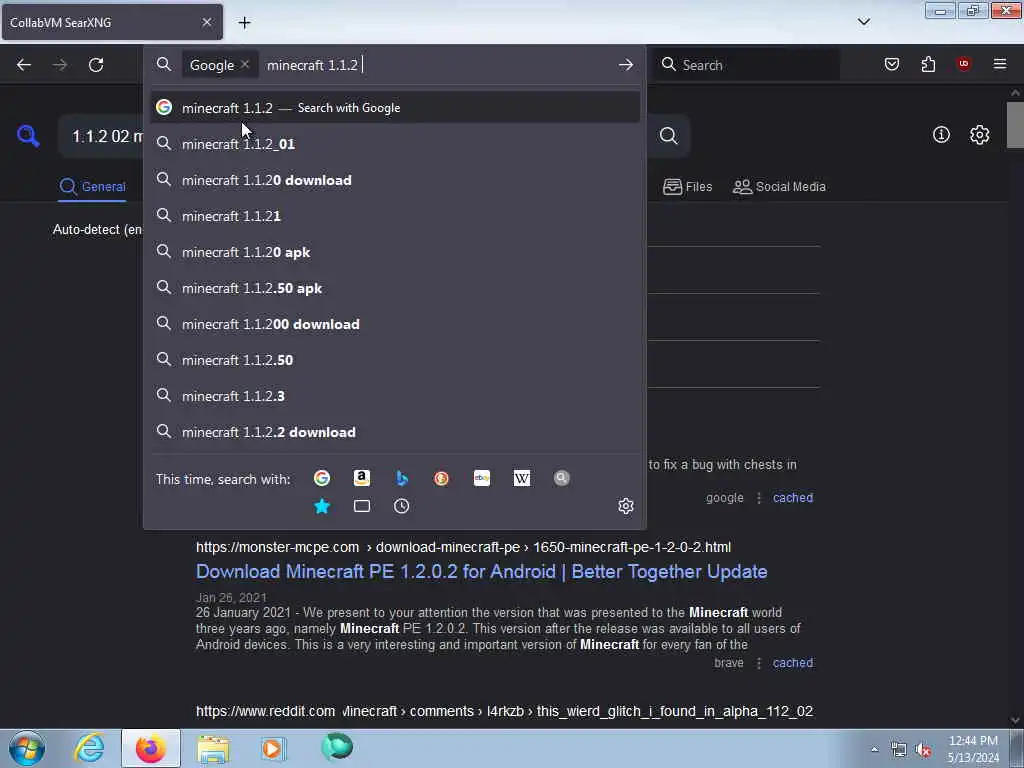This screenshot has width=1024, height=768.
Task: Open SearXNG preferences gear icon
Action: 979,135
